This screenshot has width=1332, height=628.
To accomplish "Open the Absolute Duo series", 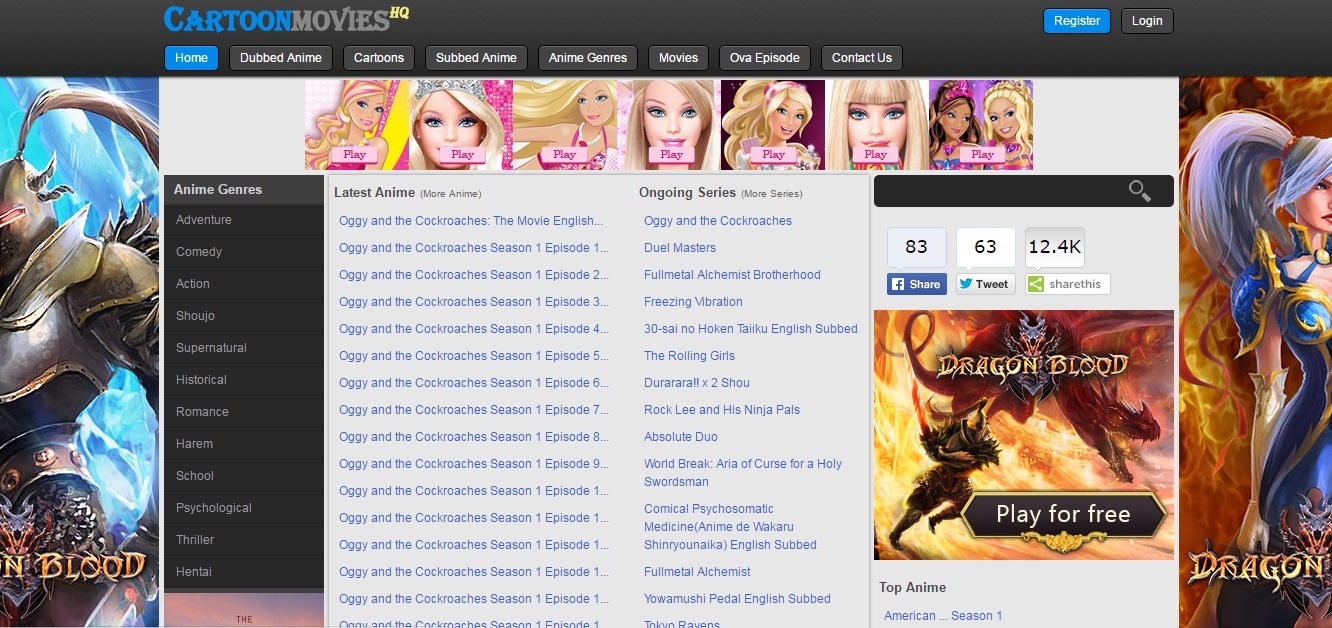I will pyautogui.click(x=681, y=437).
